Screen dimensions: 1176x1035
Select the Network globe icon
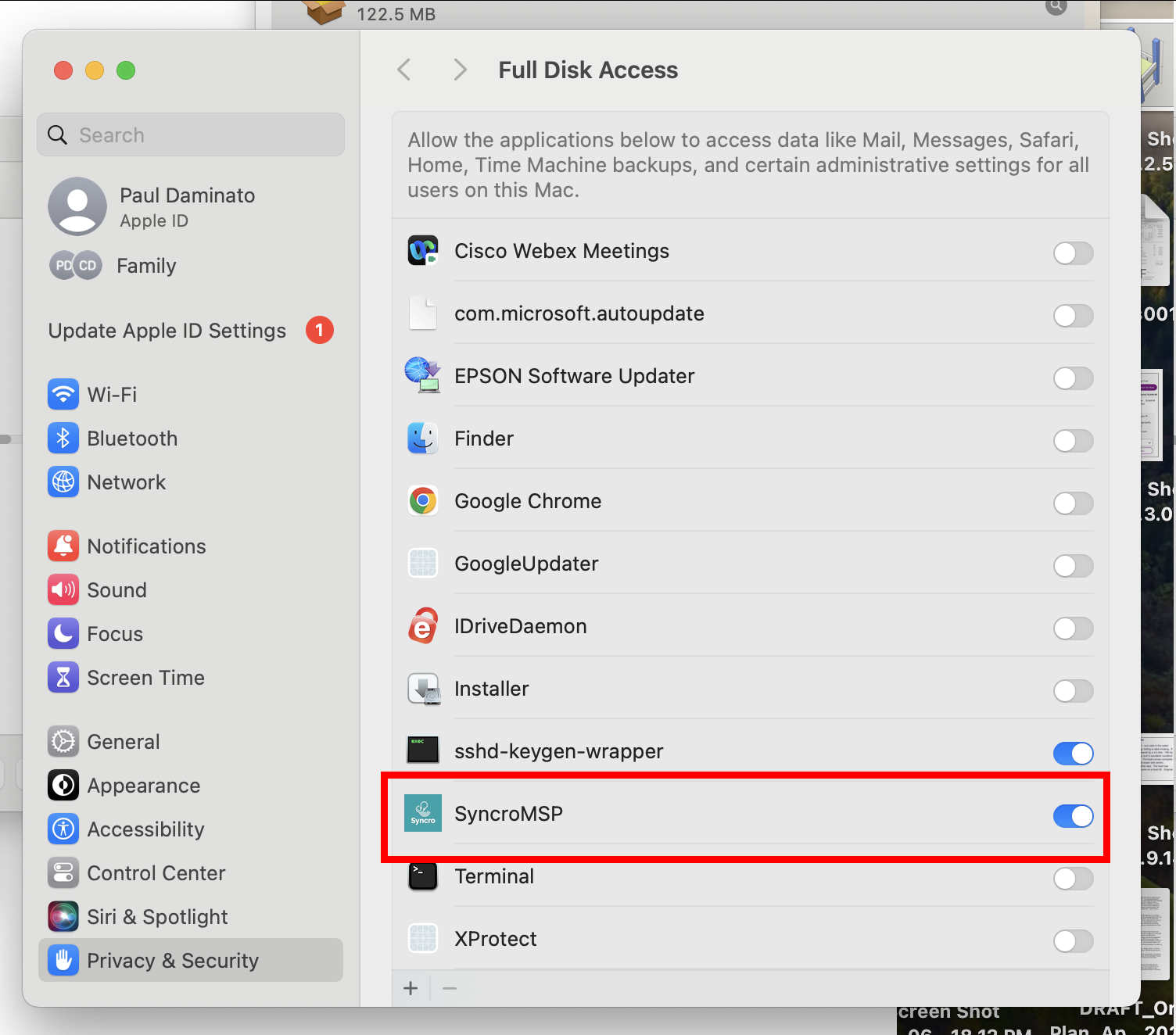pyautogui.click(x=63, y=482)
